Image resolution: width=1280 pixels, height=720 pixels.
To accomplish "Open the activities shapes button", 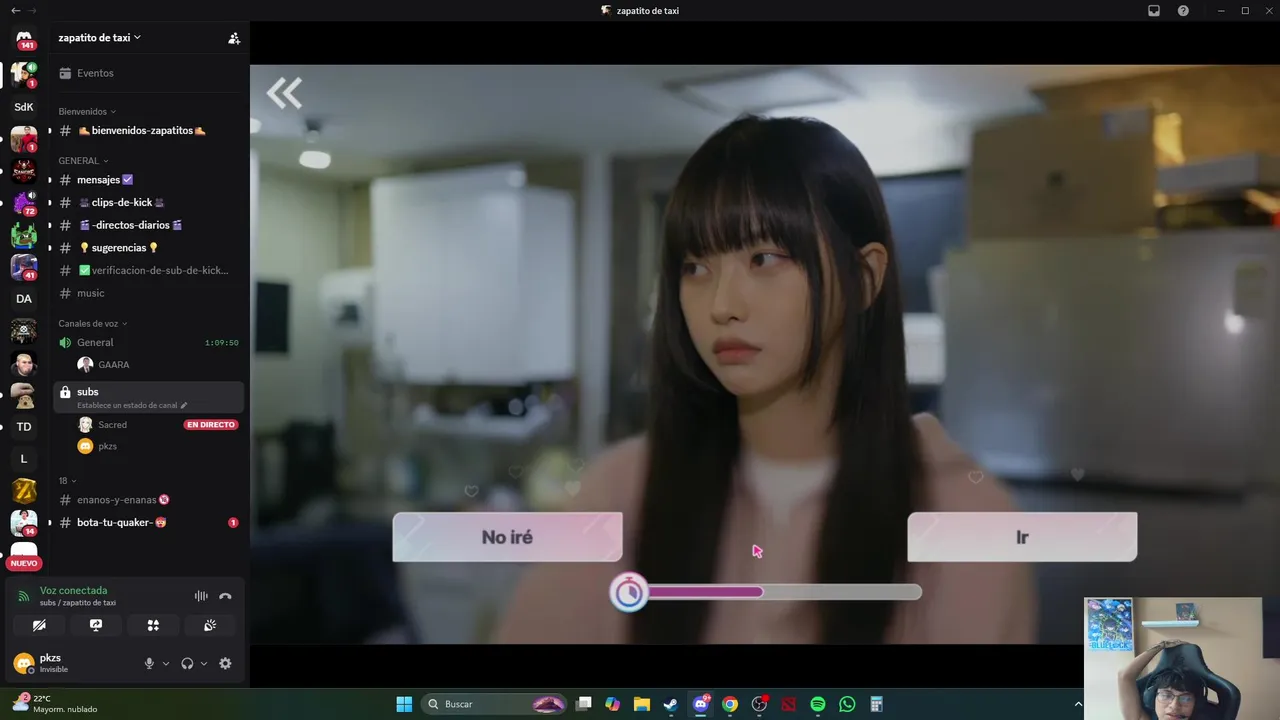I will (x=153, y=625).
